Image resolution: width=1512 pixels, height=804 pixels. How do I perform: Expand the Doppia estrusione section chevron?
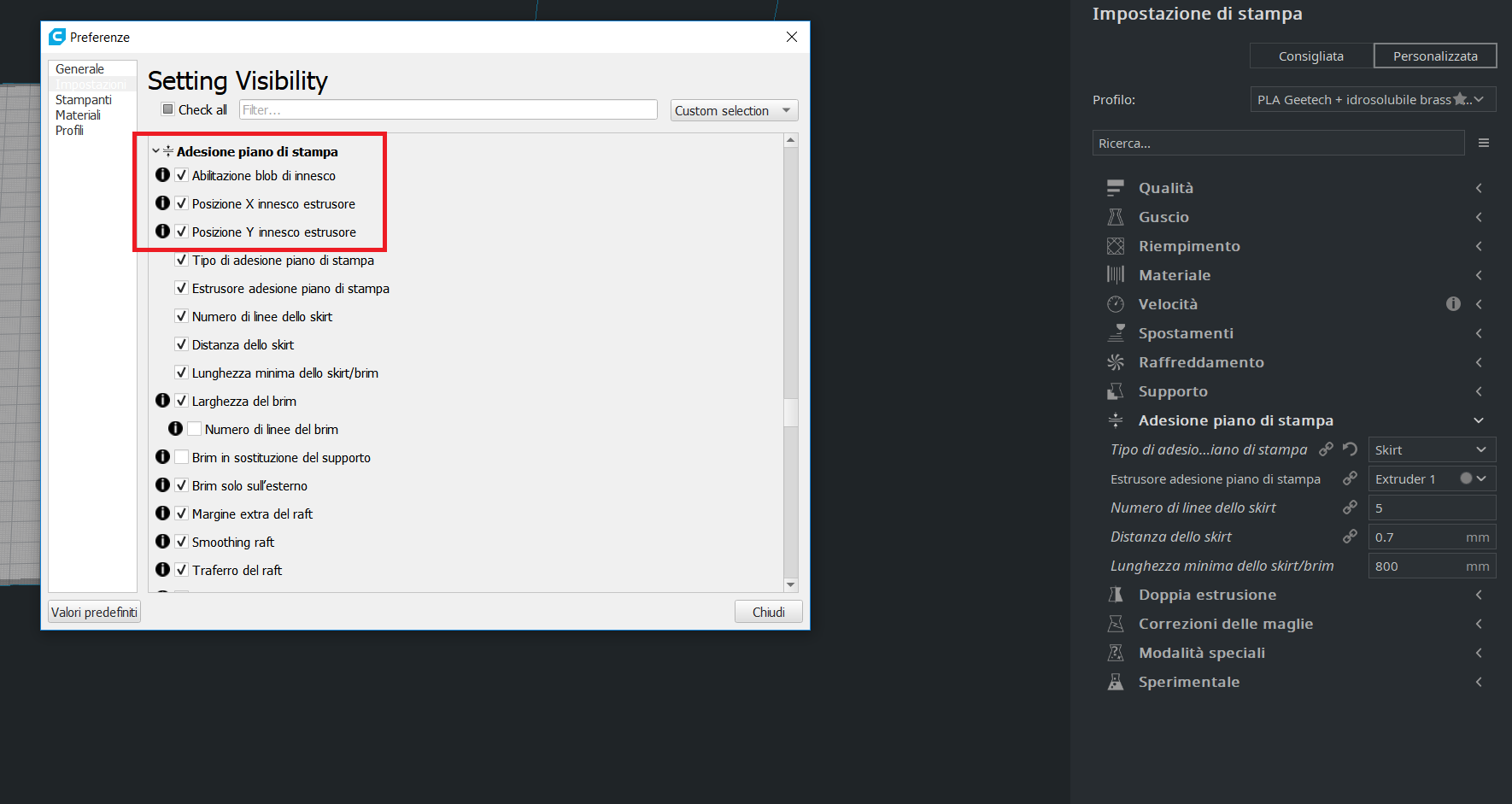1479,595
